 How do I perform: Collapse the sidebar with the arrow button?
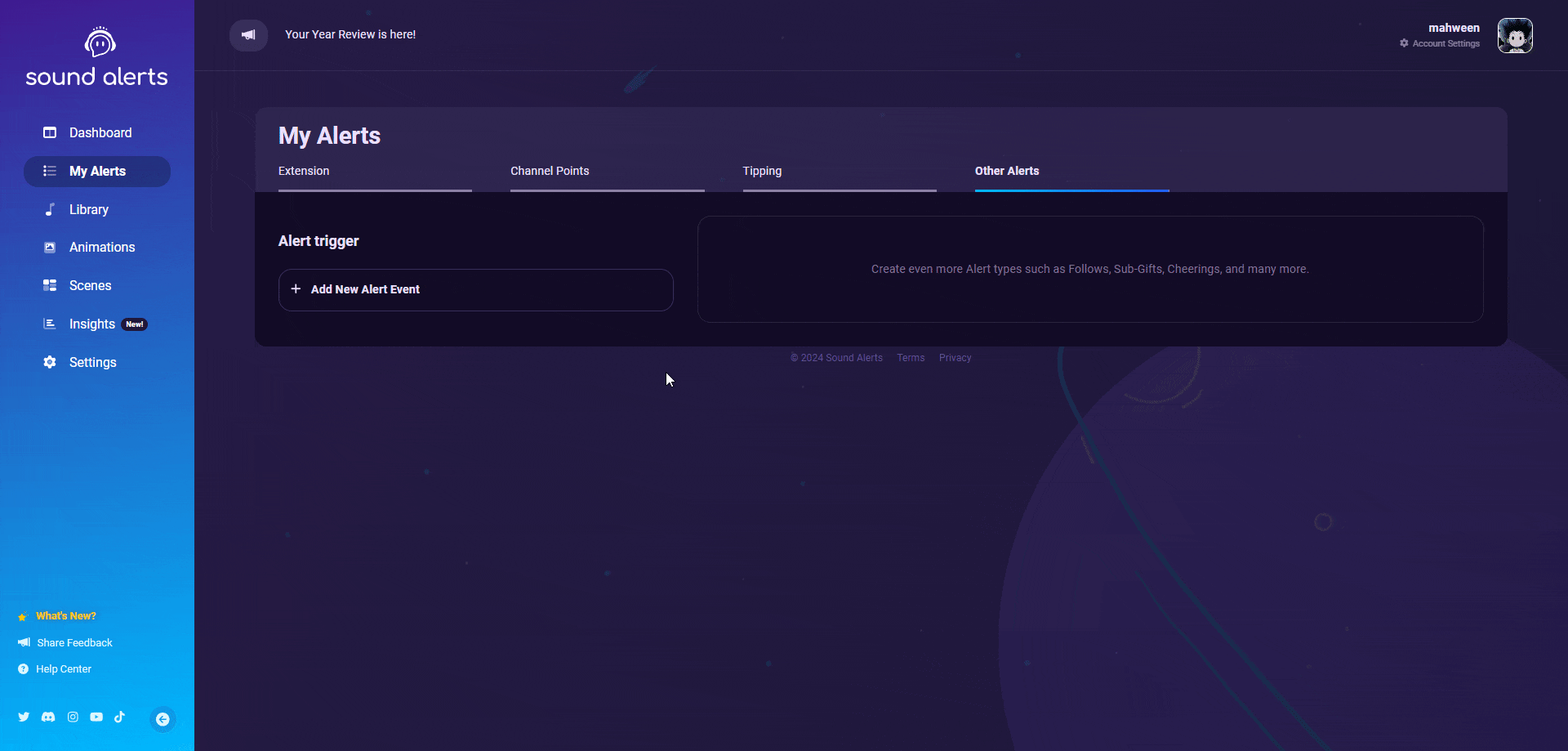(x=163, y=719)
